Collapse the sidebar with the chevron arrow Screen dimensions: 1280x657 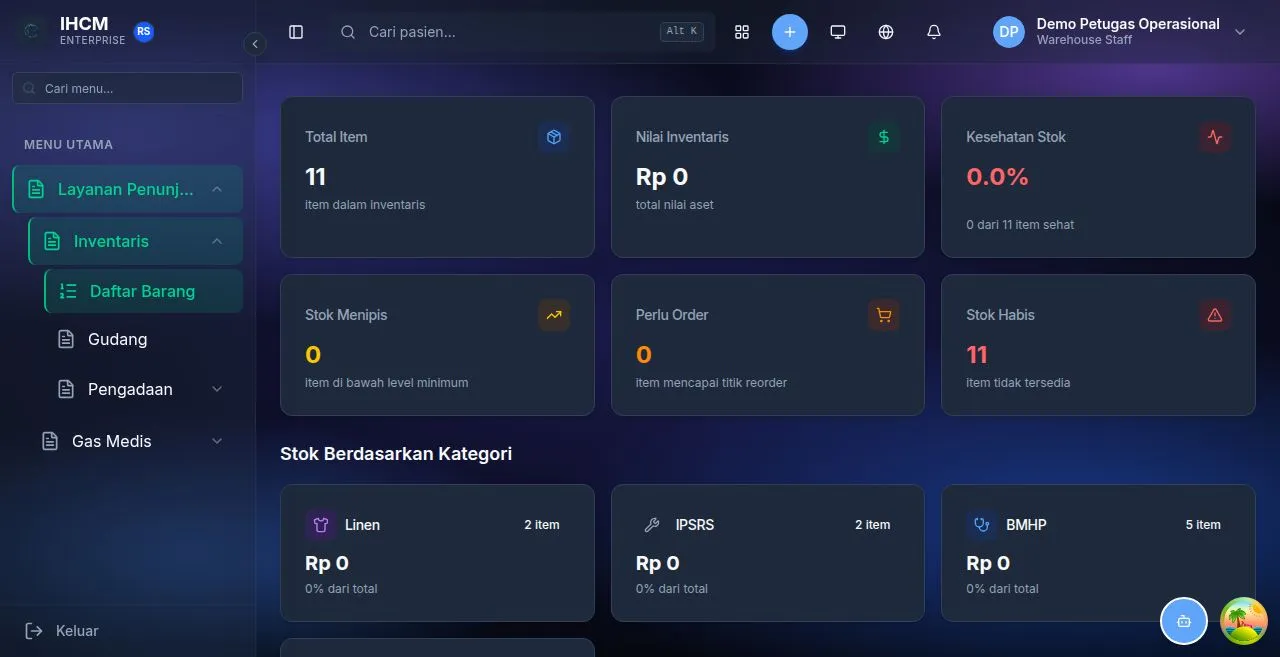255,44
